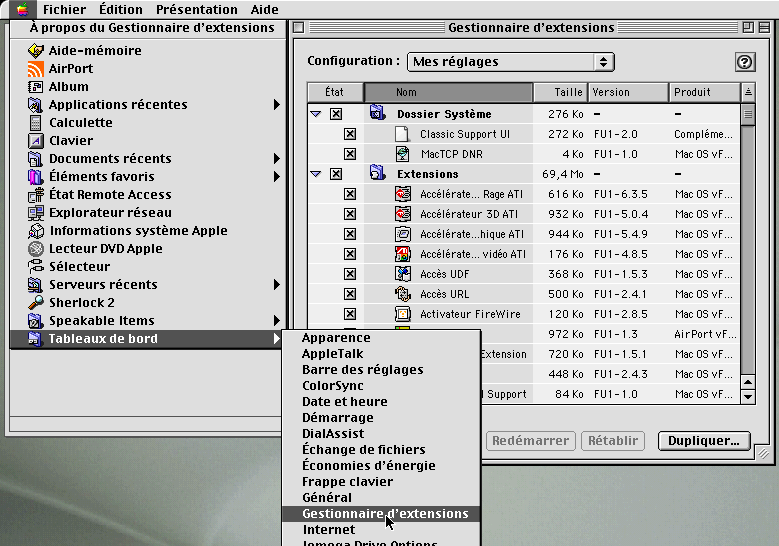Viewport: 779px width, 546px height.
Task: Click the Dossier Système folder icon
Action: pyautogui.click(x=378, y=113)
